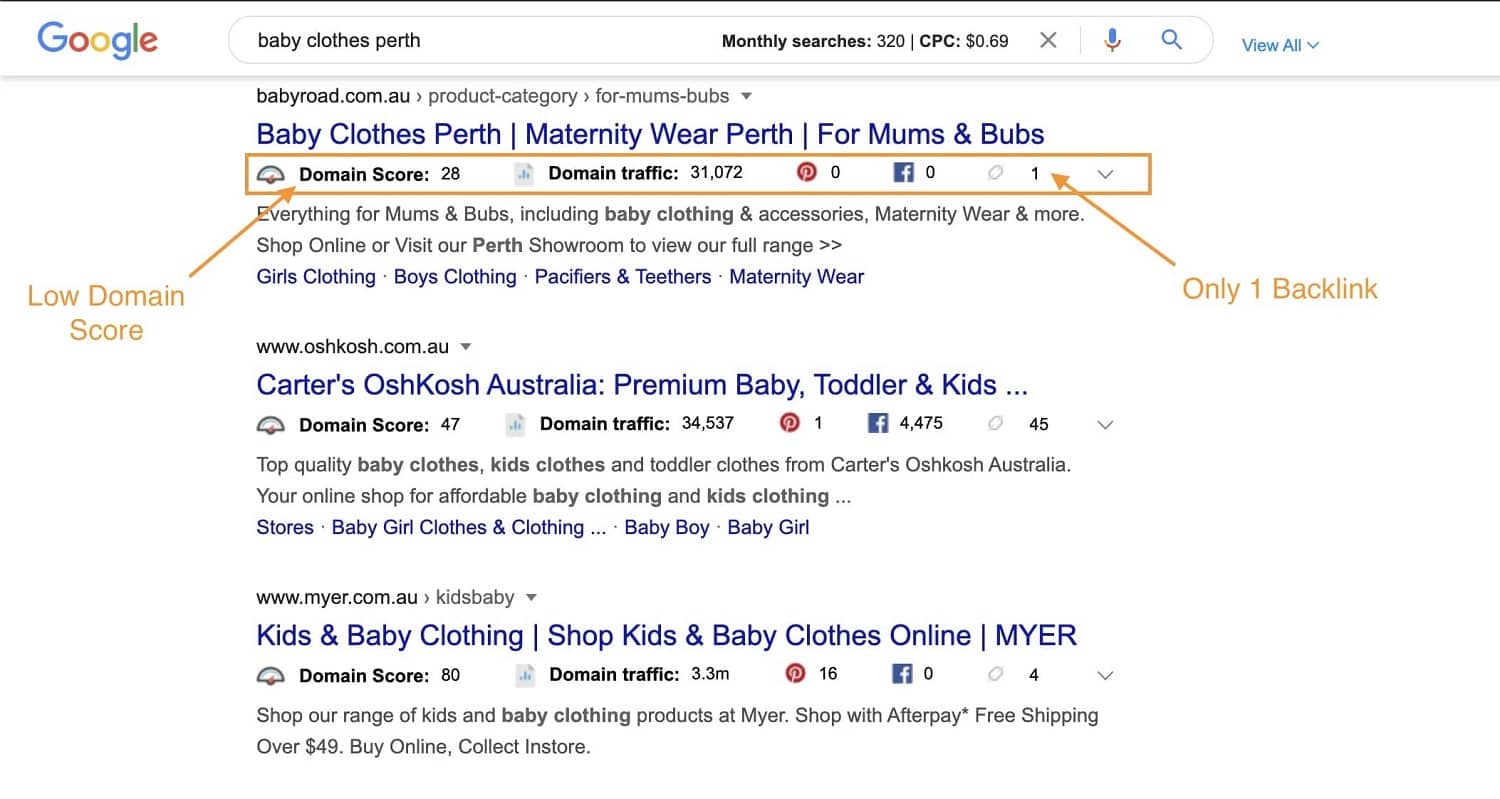
Task: Open the www.oshkosh.com.au URL dropdown arrow
Action: (465, 347)
